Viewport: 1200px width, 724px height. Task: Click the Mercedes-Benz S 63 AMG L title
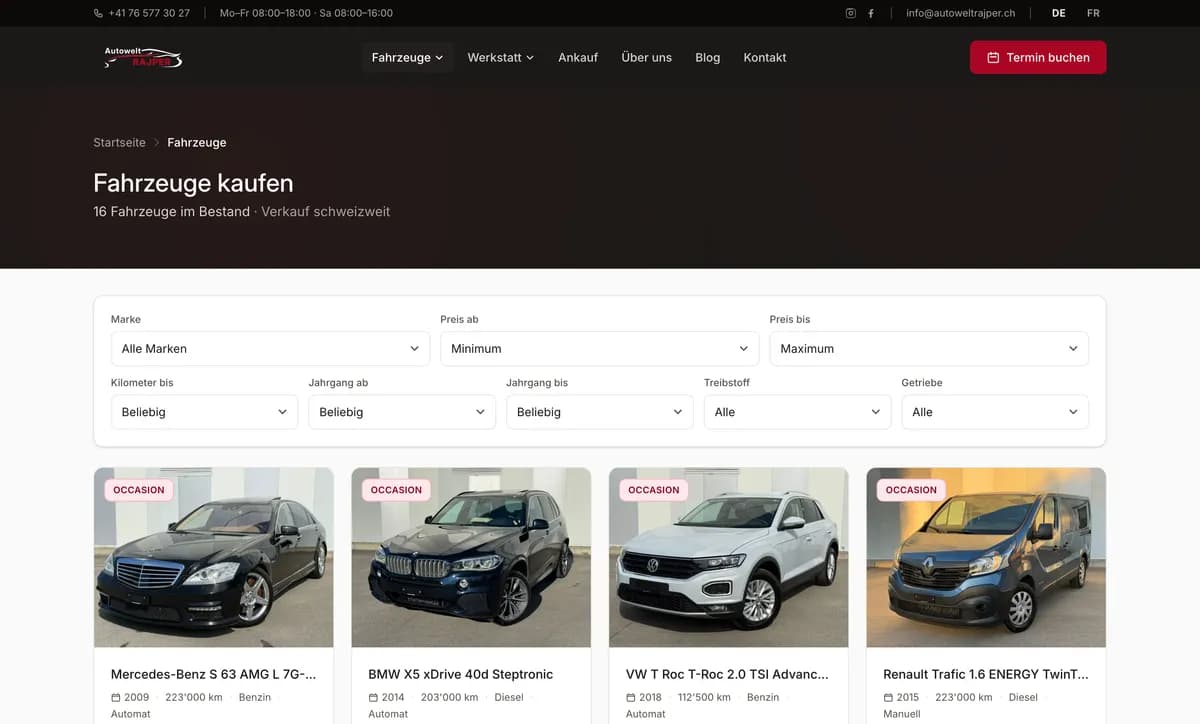[x=214, y=674]
